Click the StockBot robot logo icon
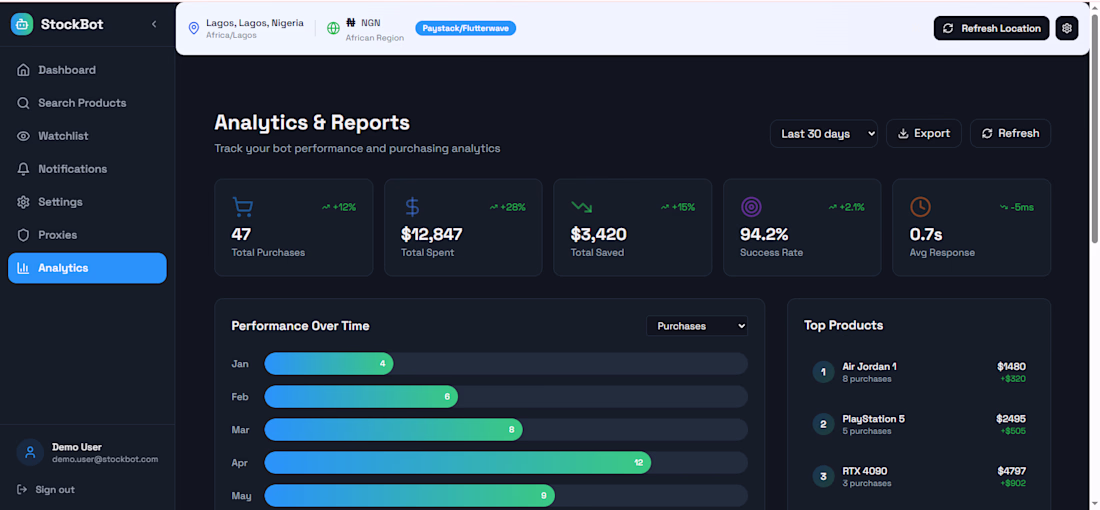 22,24
